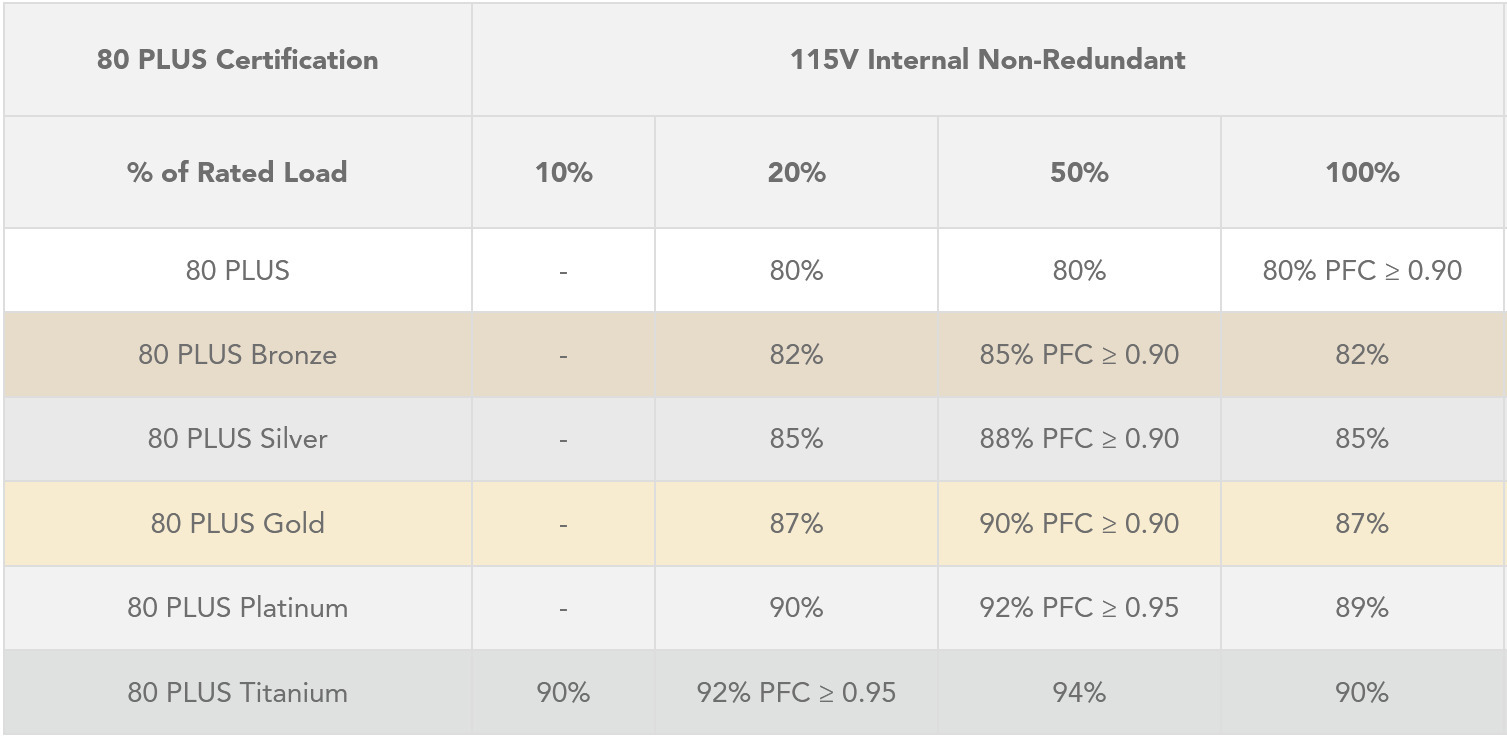Select Bronze 85% PFC ≥ 0.90 cell
Image resolution: width=1507 pixels, height=736 pixels.
click(1079, 355)
